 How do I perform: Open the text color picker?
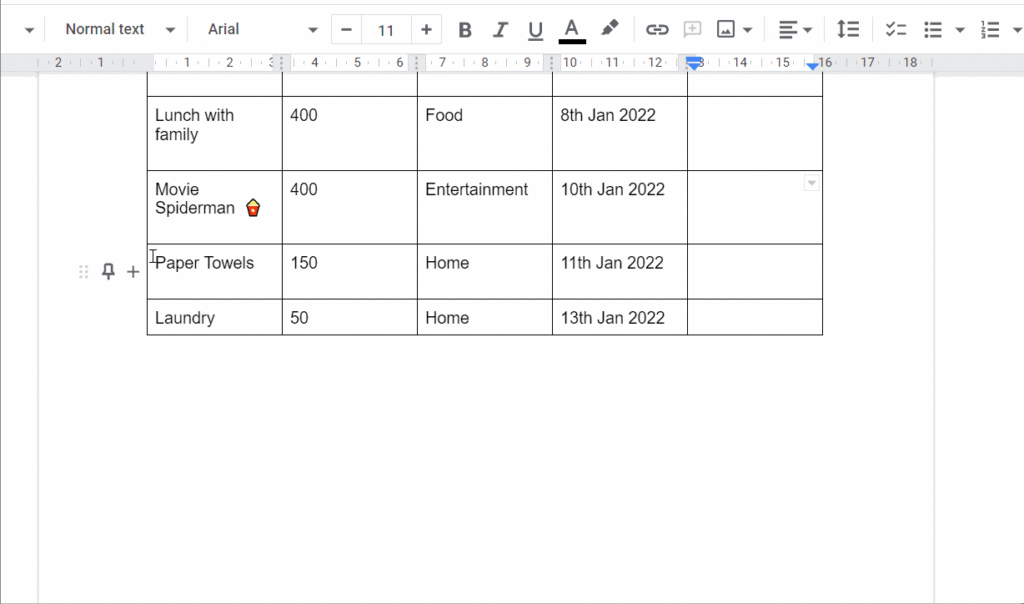click(571, 29)
